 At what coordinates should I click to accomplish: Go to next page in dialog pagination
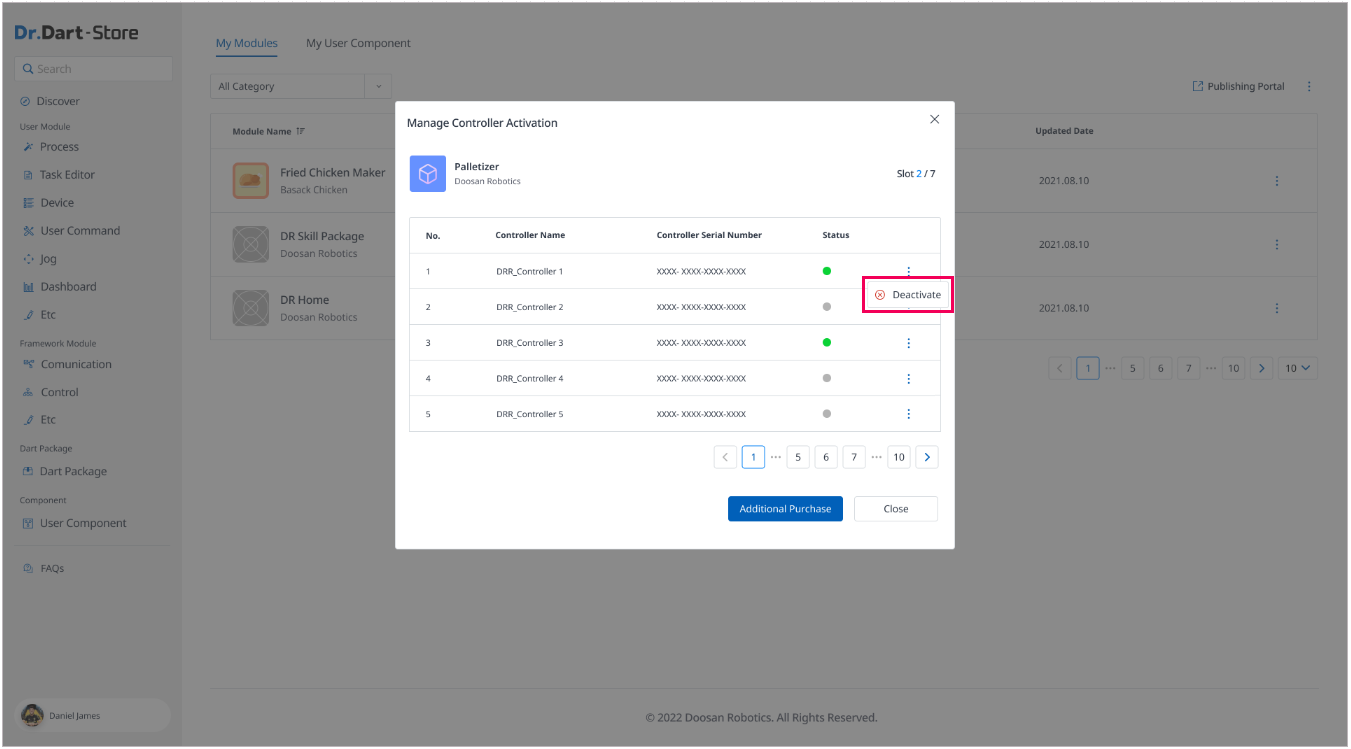[927, 457]
